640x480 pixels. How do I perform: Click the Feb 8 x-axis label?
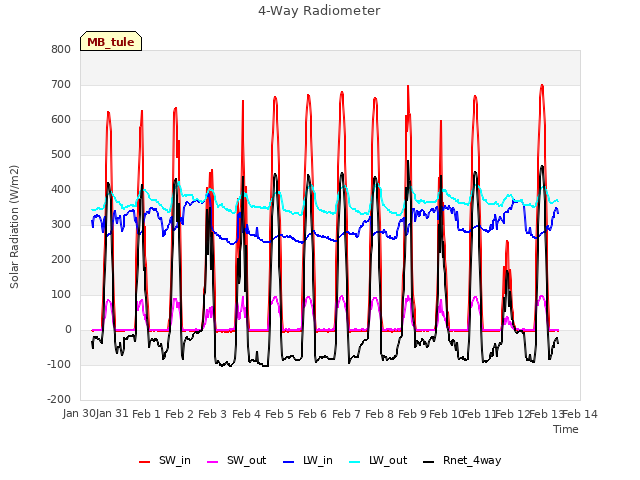(379, 414)
